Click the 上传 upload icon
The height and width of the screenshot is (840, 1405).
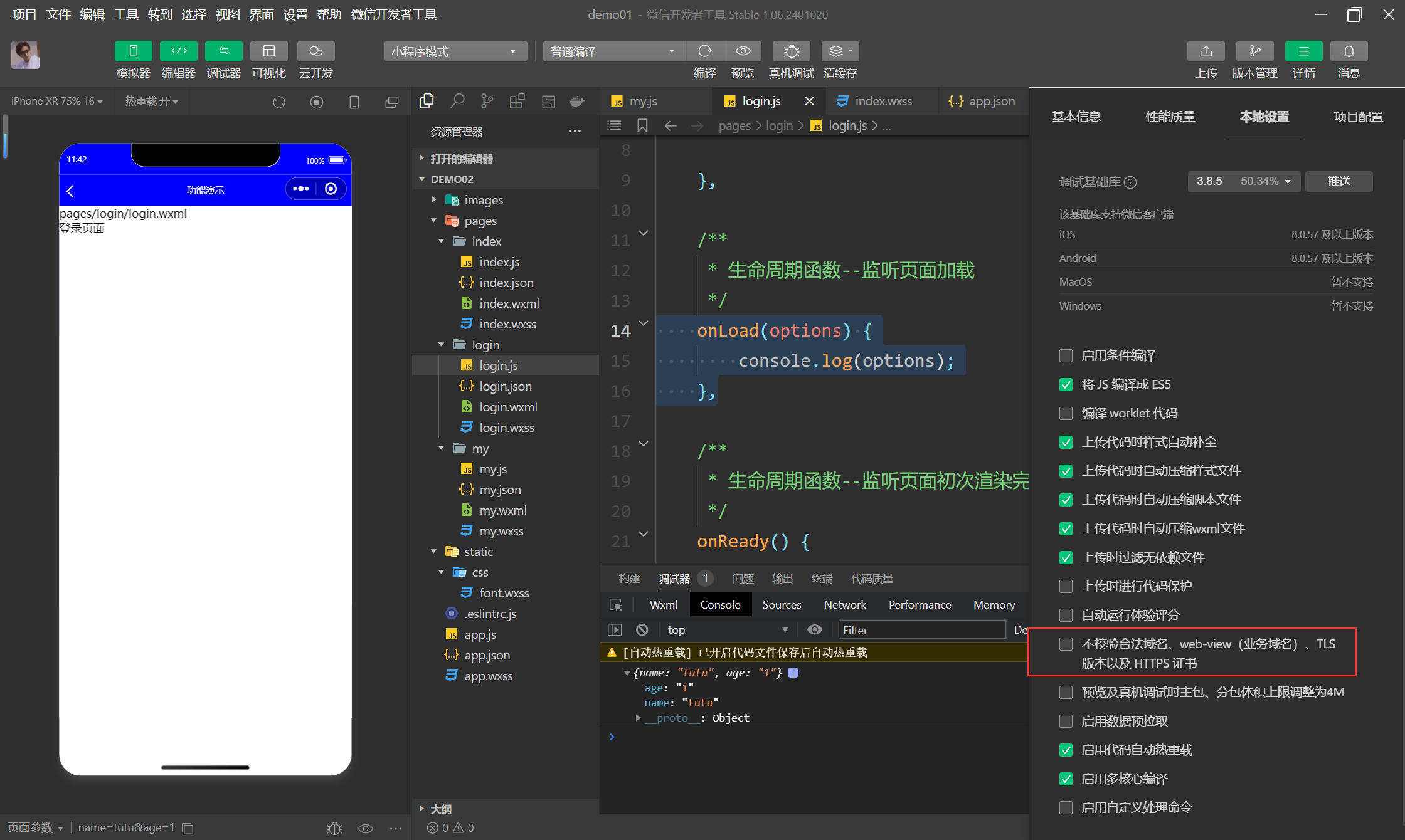(x=1206, y=51)
